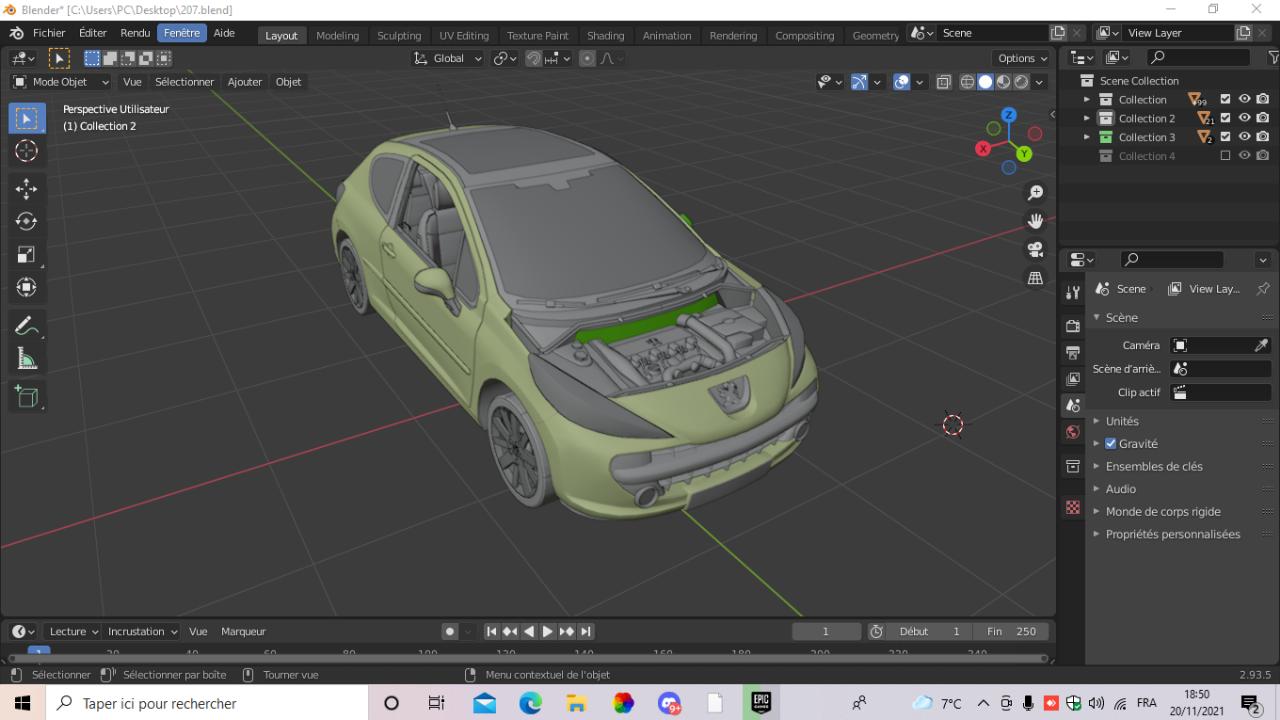Switch to the Sculpting workspace tab

pyautogui.click(x=399, y=35)
